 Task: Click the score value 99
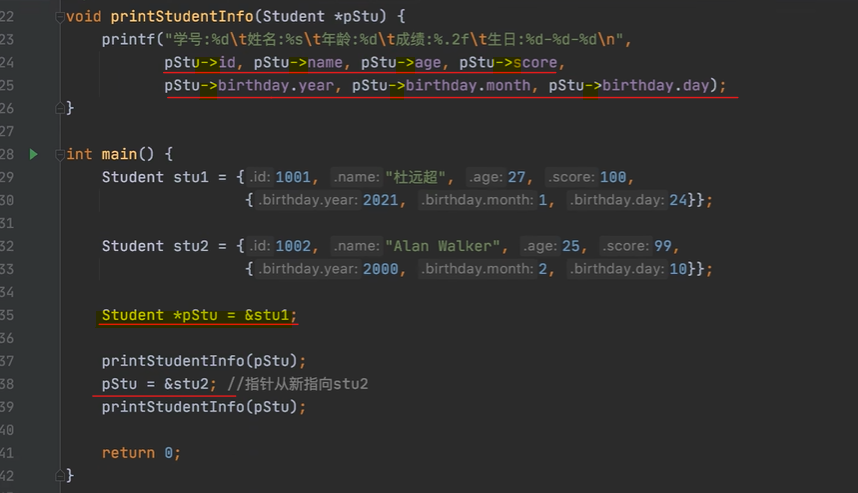coord(663,246)
